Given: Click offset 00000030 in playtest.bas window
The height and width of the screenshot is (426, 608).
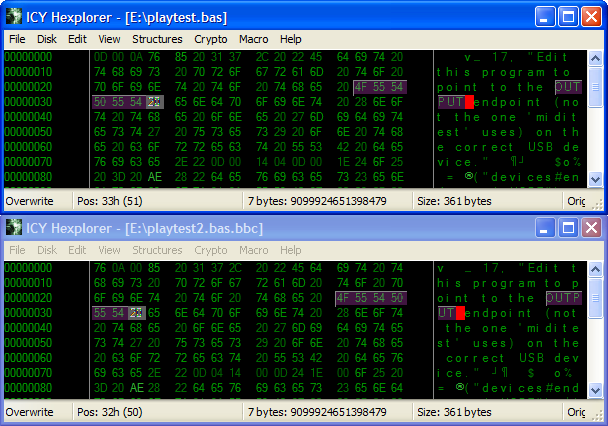Looking at the screenshot, I should (28, 102).
